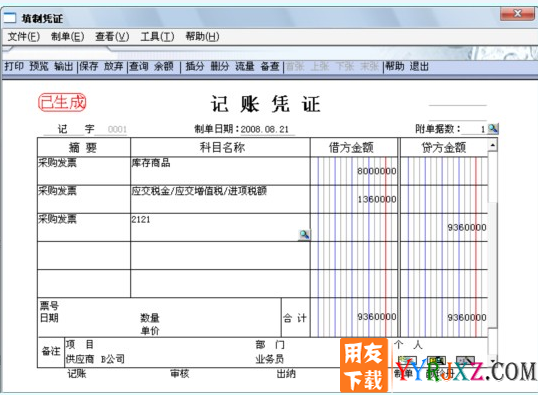Click the lookup magnifier in the 2121 cell
The width and height of the screenshot is (538, 395).
coord(304,235)
